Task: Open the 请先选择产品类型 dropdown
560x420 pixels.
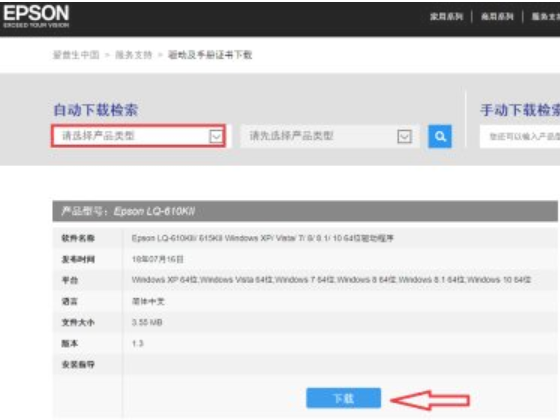Action: point(329,136)
